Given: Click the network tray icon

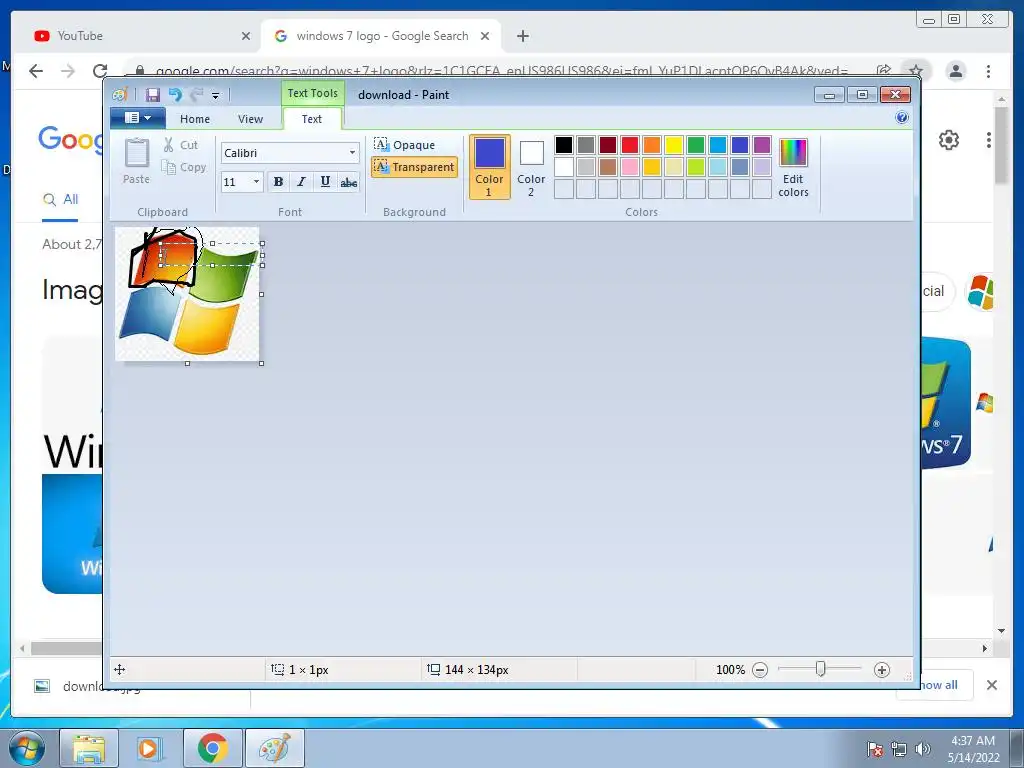Looking at the screenshot, I should coord(899,749).
